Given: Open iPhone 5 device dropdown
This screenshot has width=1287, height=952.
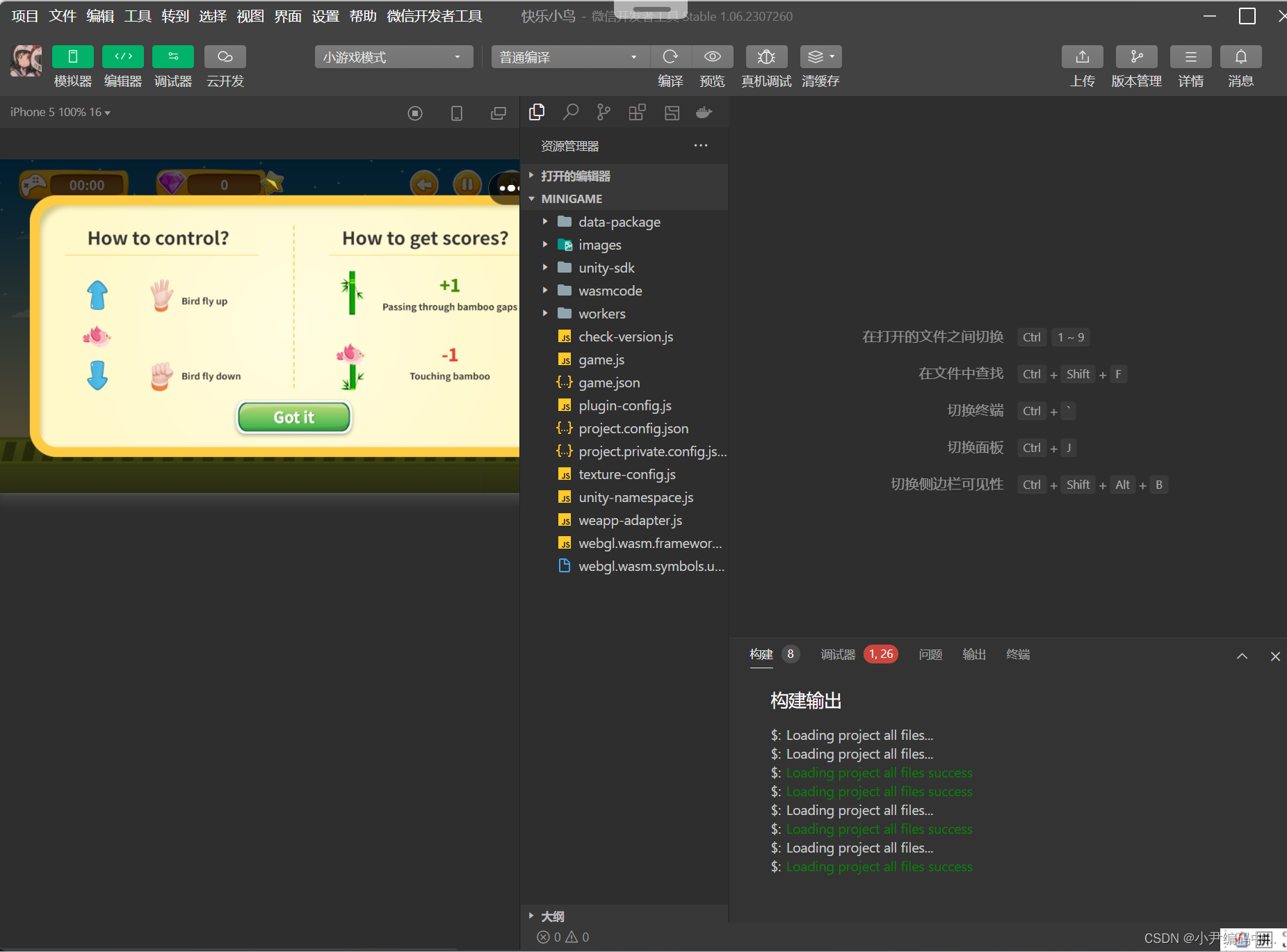Looking at the screenshot, I should point(60,112).
